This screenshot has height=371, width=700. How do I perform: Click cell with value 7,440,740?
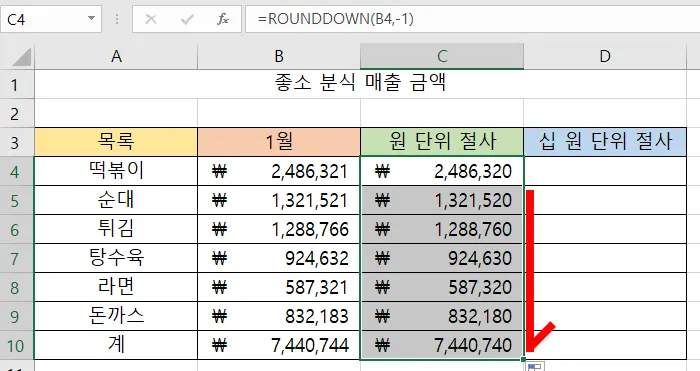click(x=442, y=346)
